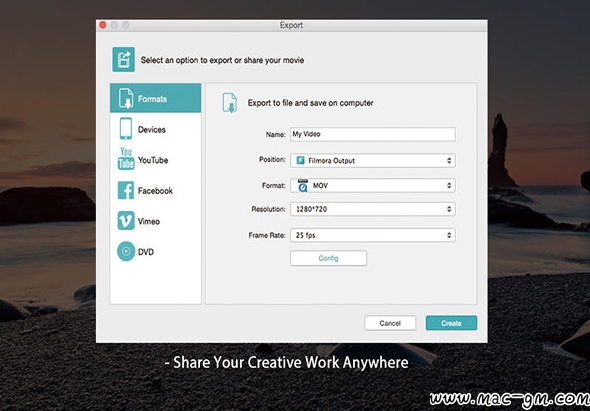Click the Filmora Output folder icon

(300, 160)
